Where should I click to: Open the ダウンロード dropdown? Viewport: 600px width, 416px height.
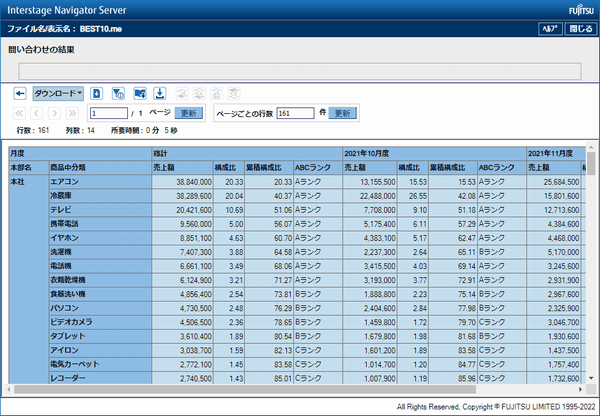click(58, 93)
